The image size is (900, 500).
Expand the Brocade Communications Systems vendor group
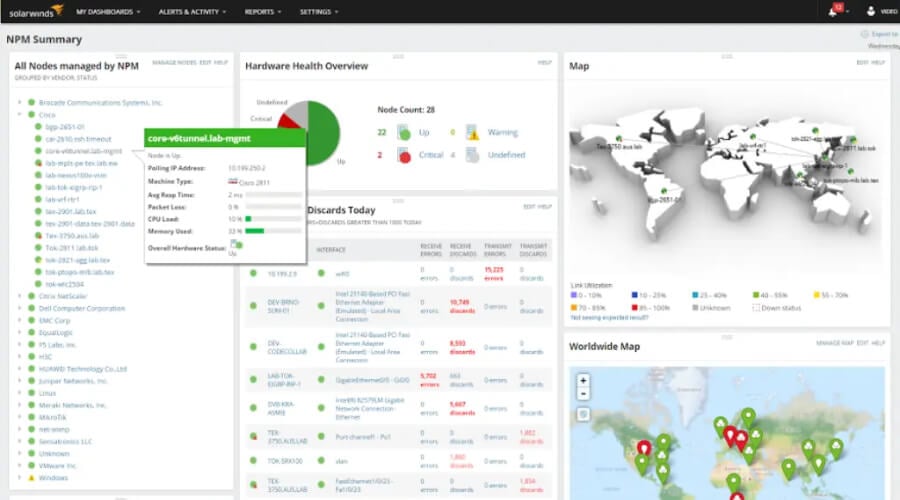pos(20,102)
